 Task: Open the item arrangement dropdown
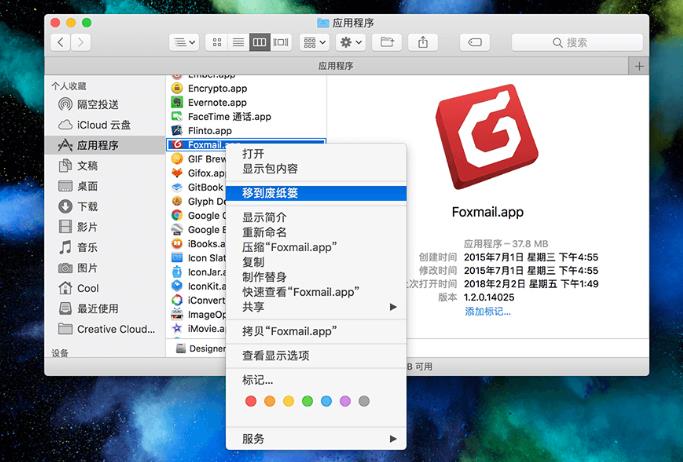tap(314, 42)
